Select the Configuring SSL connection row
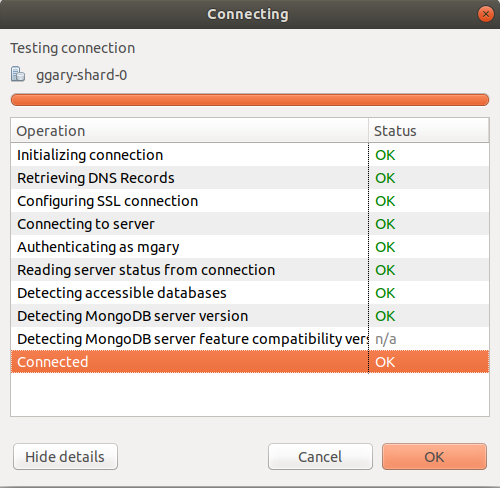The width and height of the screenshot is (500, 488). pos(250,201)
